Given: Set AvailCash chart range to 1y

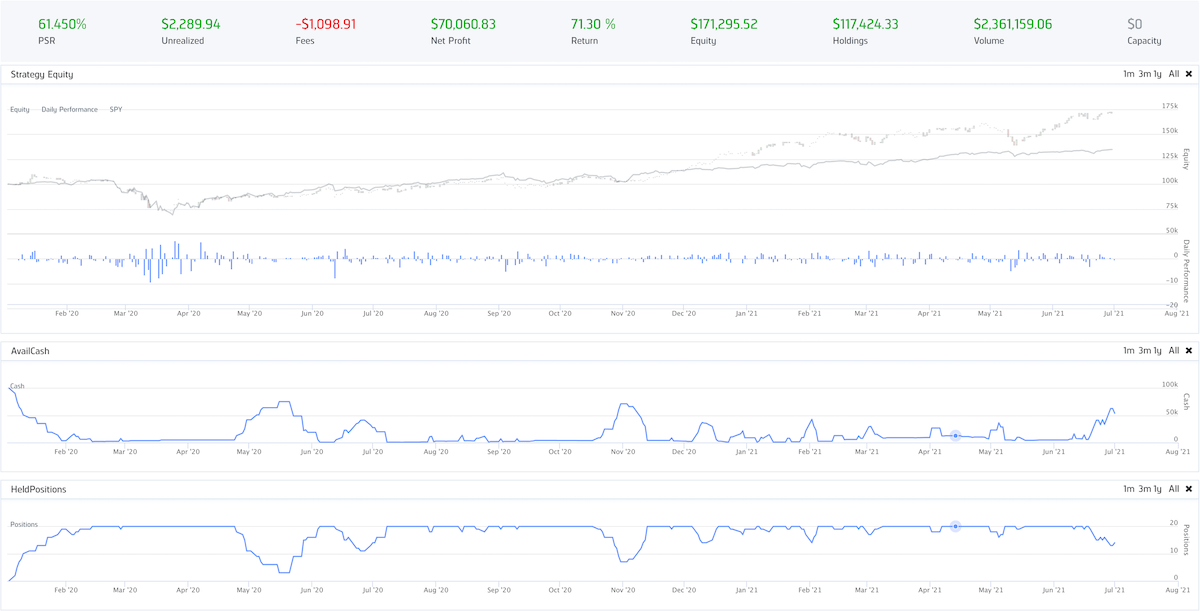Looking at the screenshot, I should pos(1158,351).
